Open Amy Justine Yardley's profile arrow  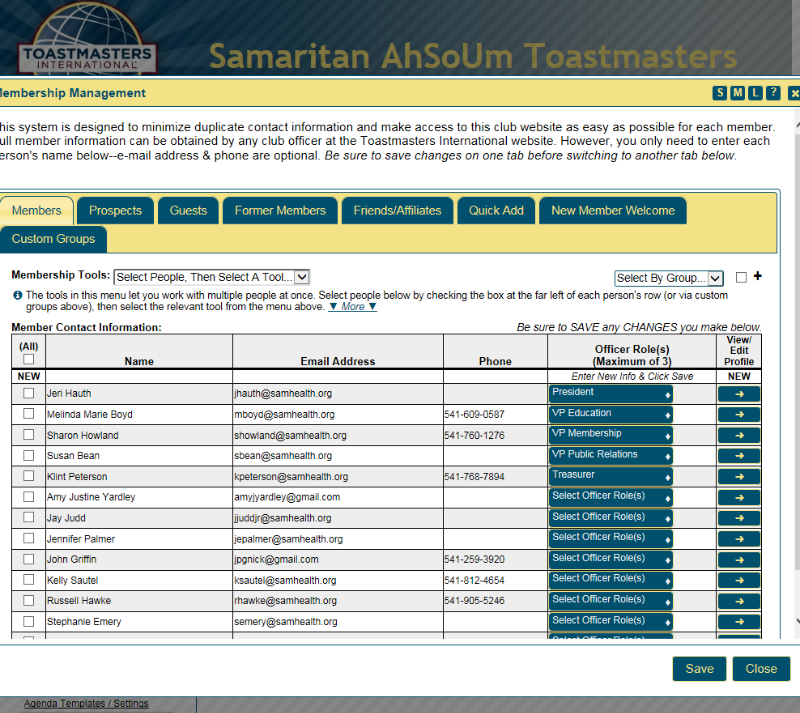pyautogui.click(x=739, y=498)
